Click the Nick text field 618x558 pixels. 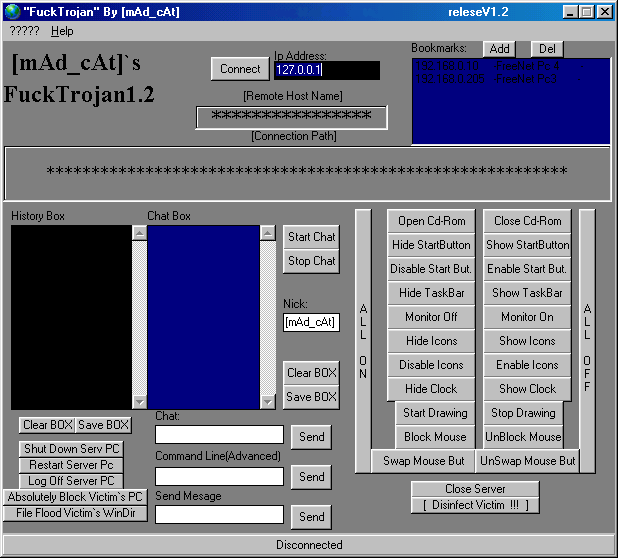[311, 322]
